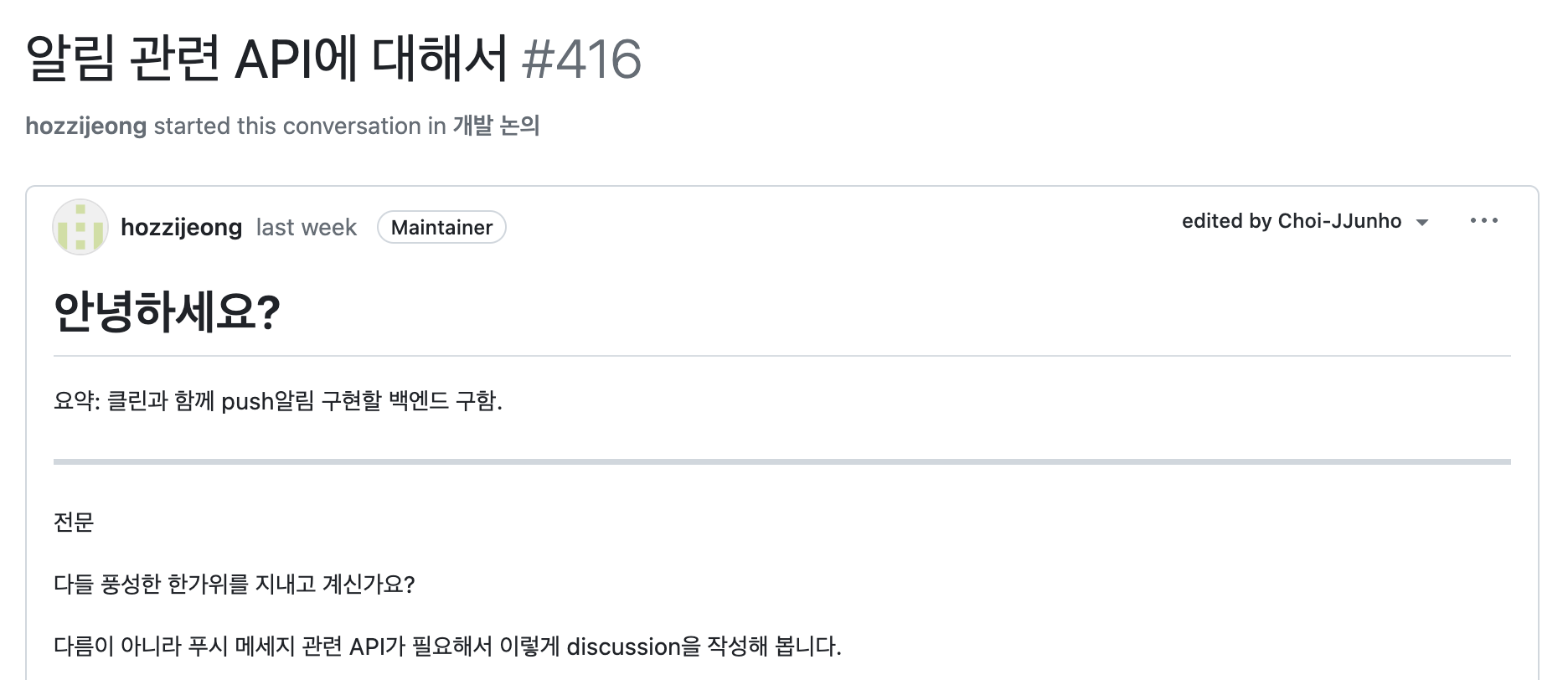Image resolution: width=1568 pixels, height=680 pixels.
Task: Click the thick horizontal divider under the summary
Action: [x=781, y=461]
